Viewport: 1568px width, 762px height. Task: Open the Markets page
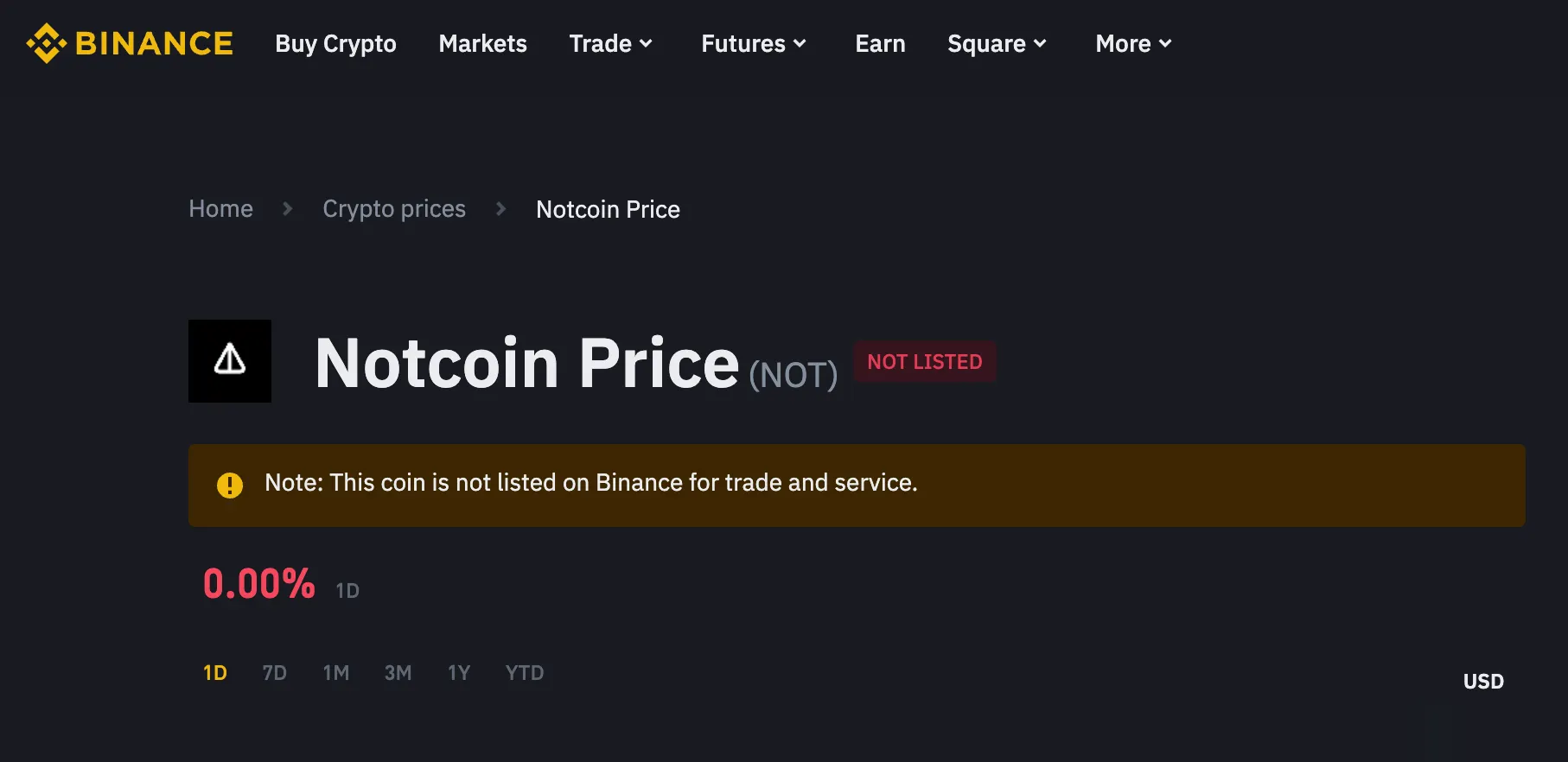[482, 43]
